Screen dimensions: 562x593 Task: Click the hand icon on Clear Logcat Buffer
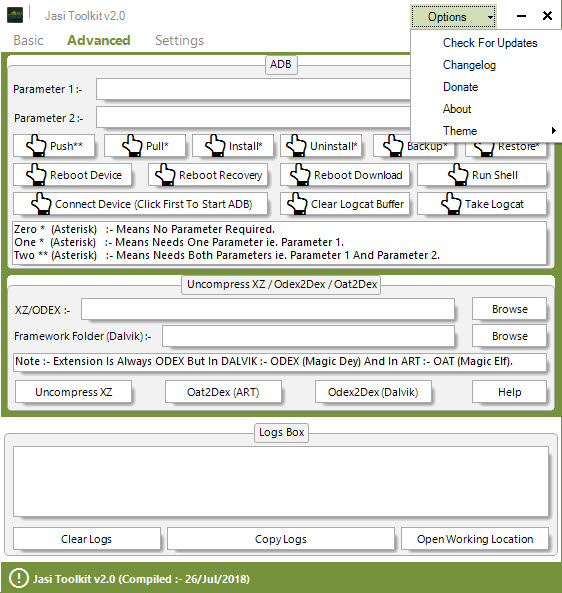click(x=297, y=204)
